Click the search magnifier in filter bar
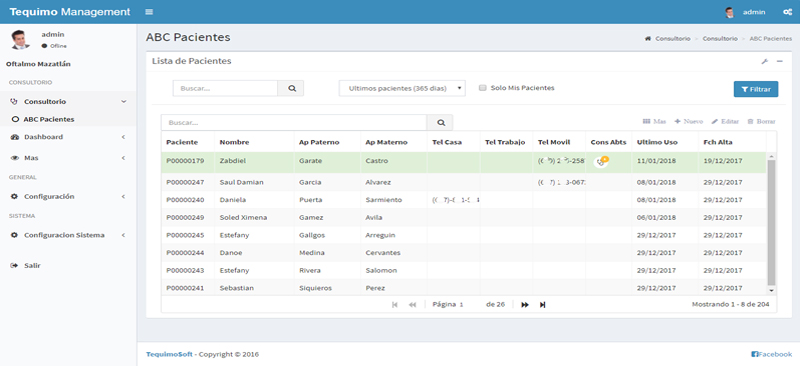The width and height of the screenshot is (800, 366). (x=291, y=88)
